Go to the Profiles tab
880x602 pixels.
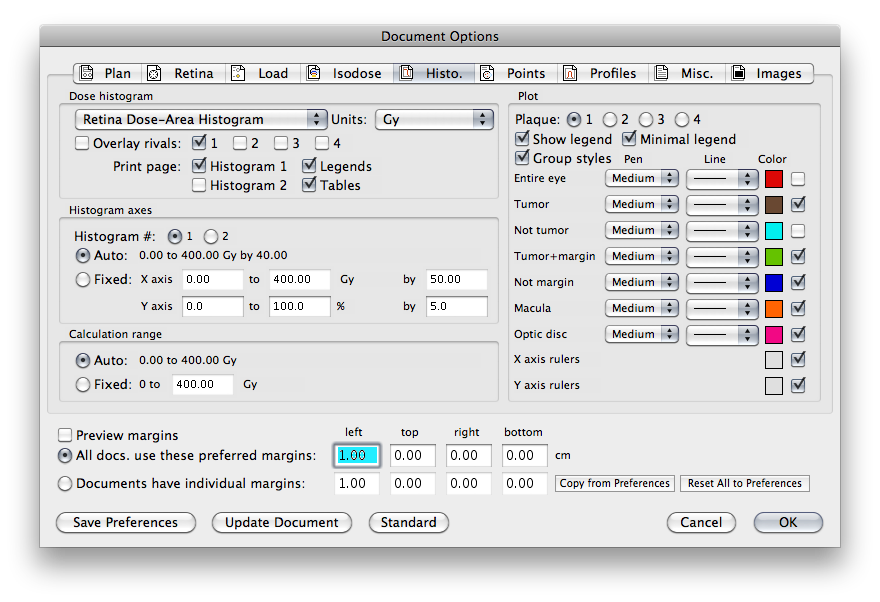602,73
